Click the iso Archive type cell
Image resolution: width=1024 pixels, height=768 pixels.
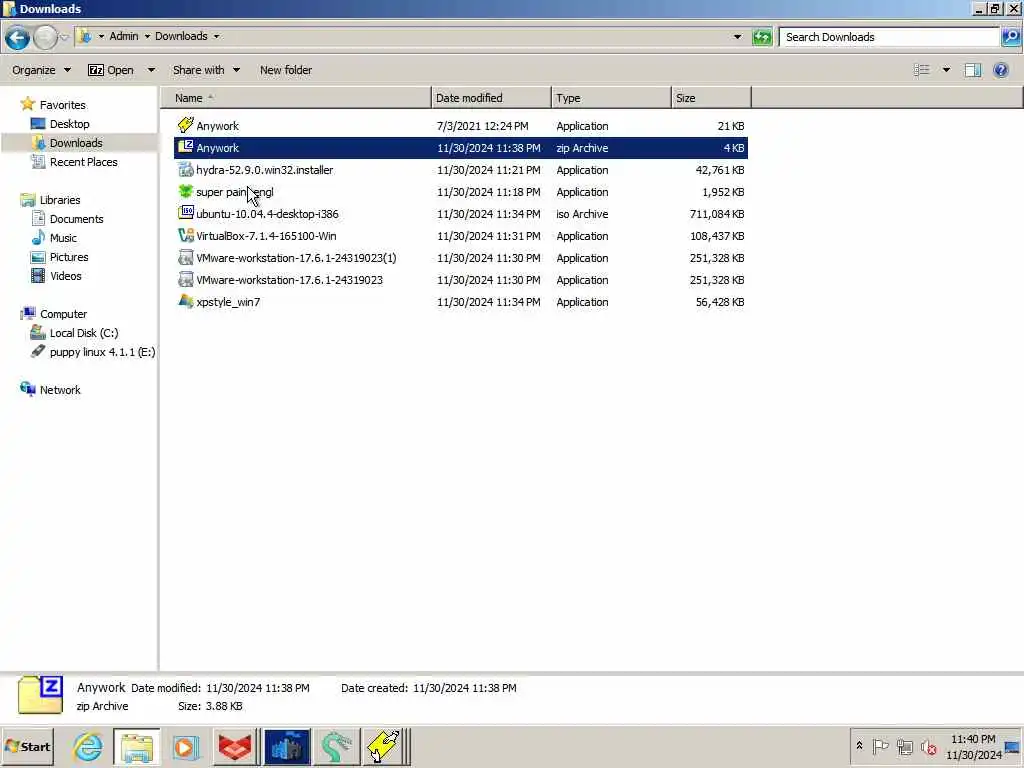tap(582, 214)
